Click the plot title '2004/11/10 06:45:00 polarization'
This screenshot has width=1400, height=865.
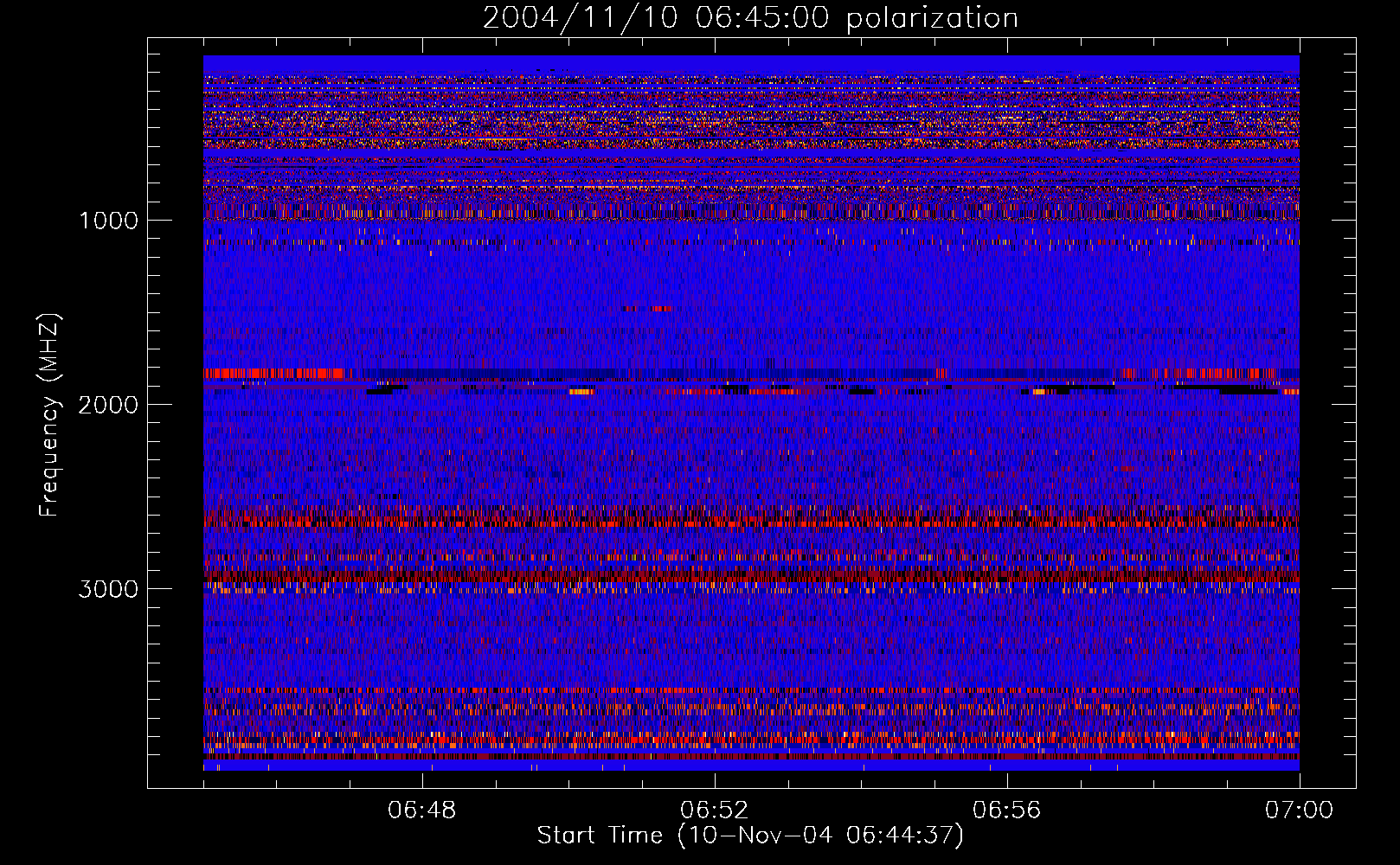[750, 18]
